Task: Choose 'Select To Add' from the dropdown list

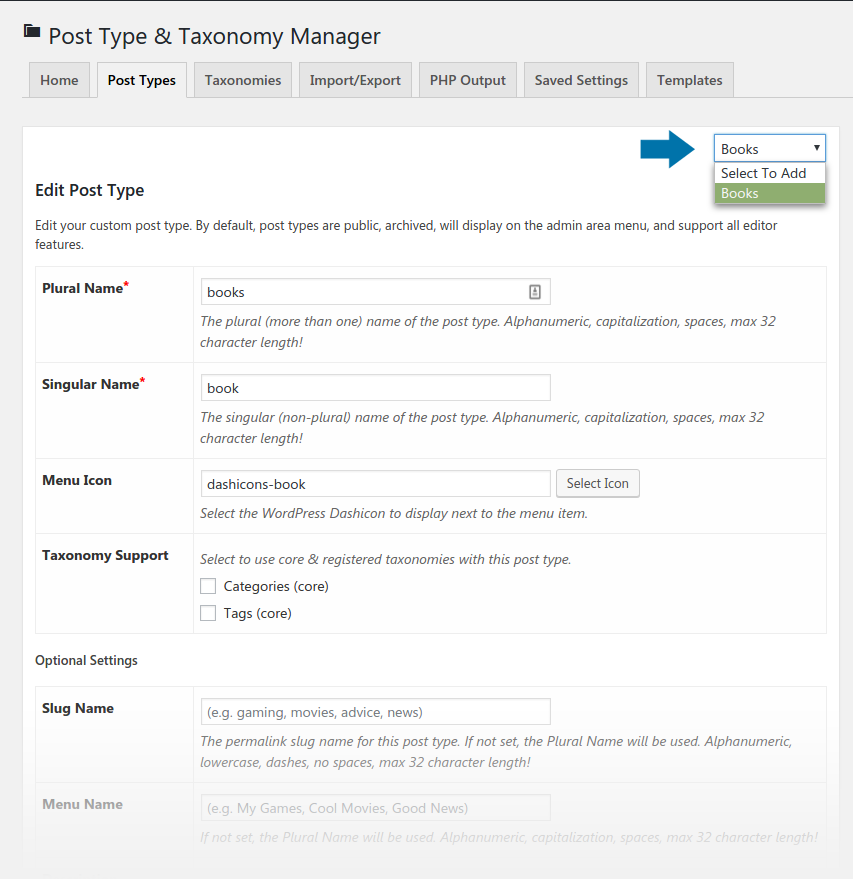Action: click(x=770, y=173)
